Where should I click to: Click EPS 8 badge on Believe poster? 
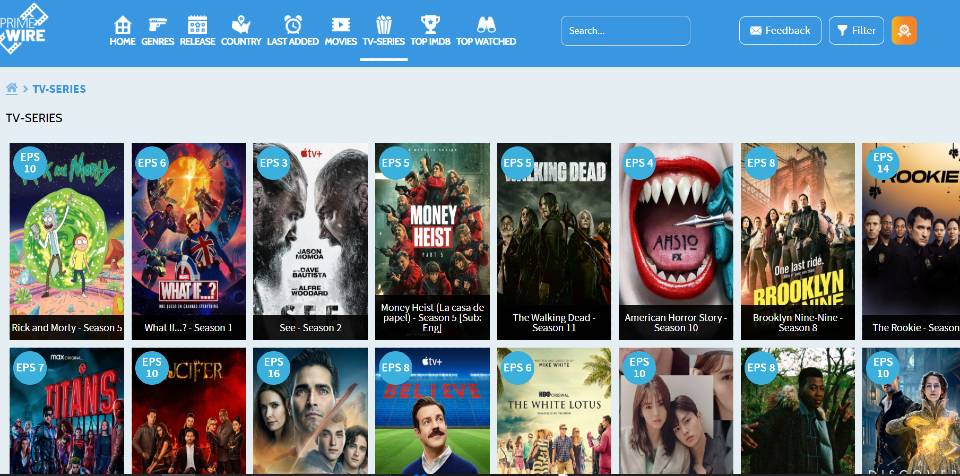click(x=395, y=368)
